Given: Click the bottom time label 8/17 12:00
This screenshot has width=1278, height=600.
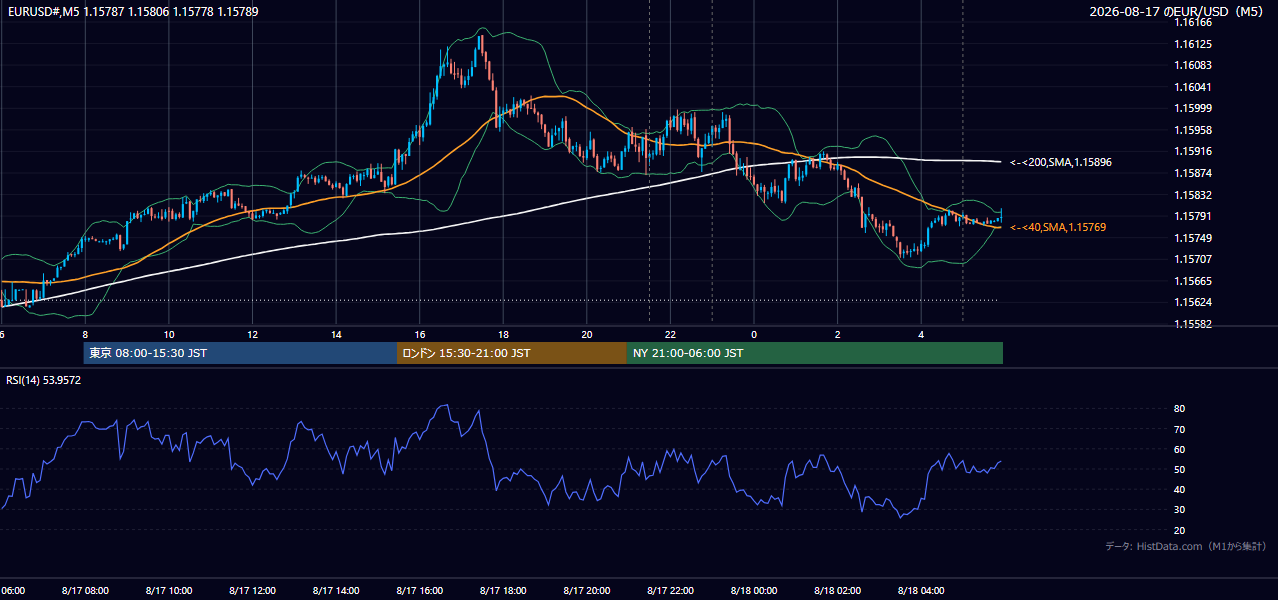Looking at the screenshot, I should pyautogui.click(x=252, y=591).
